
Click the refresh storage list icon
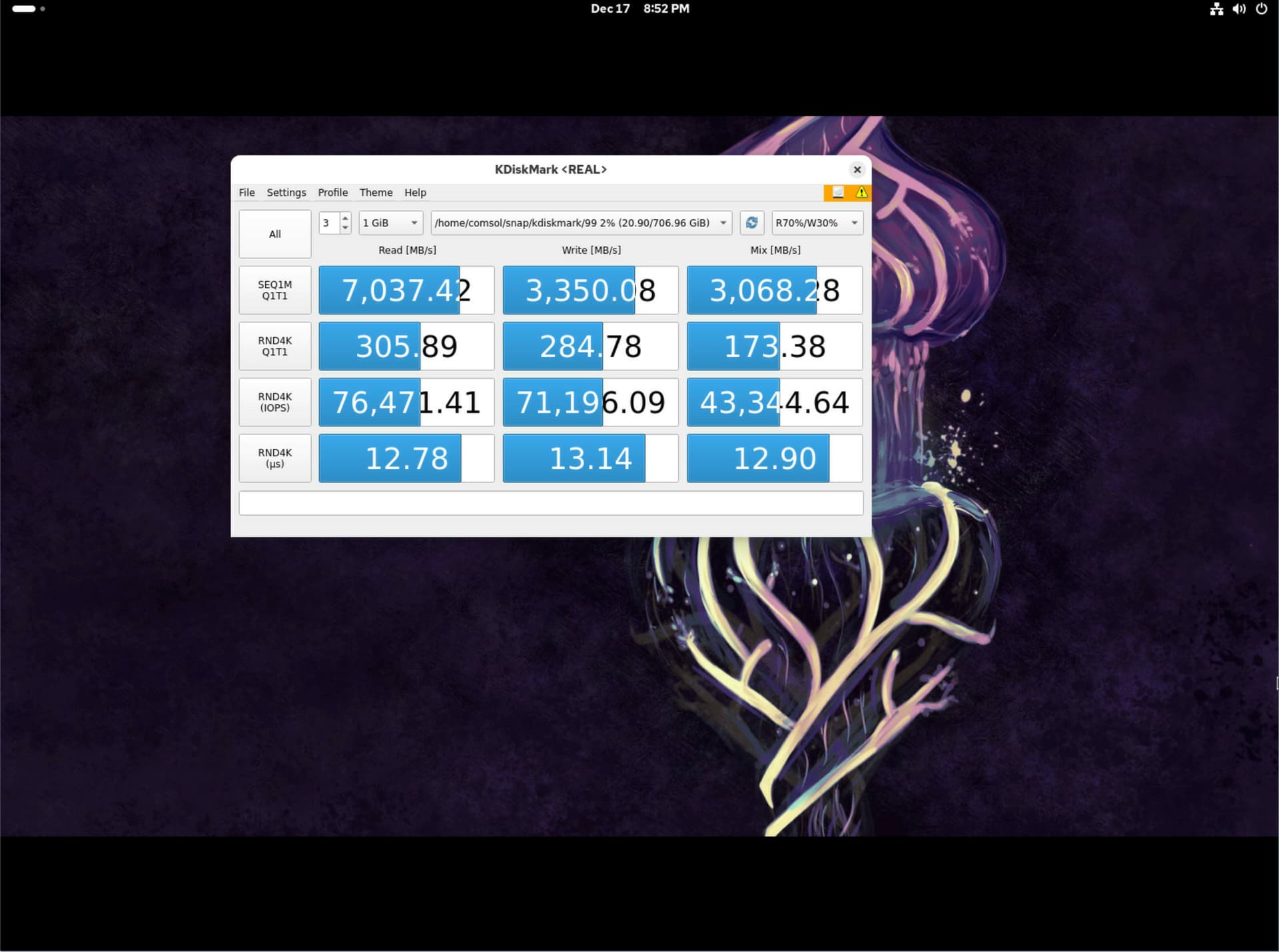[x=751, y=223]
